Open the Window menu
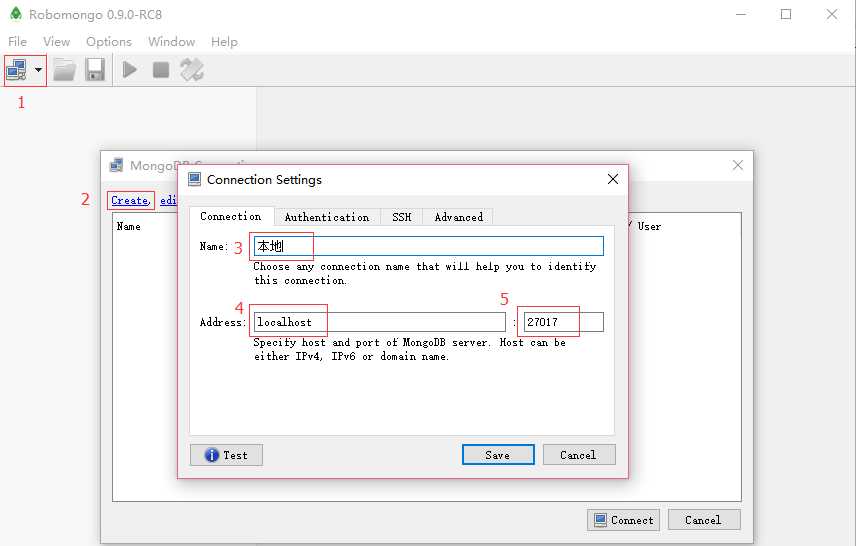Screen dimensions: 856x546 pos(171,41)
